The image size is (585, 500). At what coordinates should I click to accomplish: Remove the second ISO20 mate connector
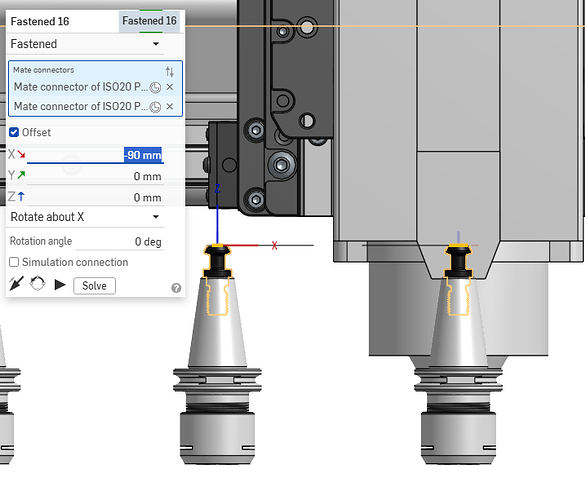point(170,106)
